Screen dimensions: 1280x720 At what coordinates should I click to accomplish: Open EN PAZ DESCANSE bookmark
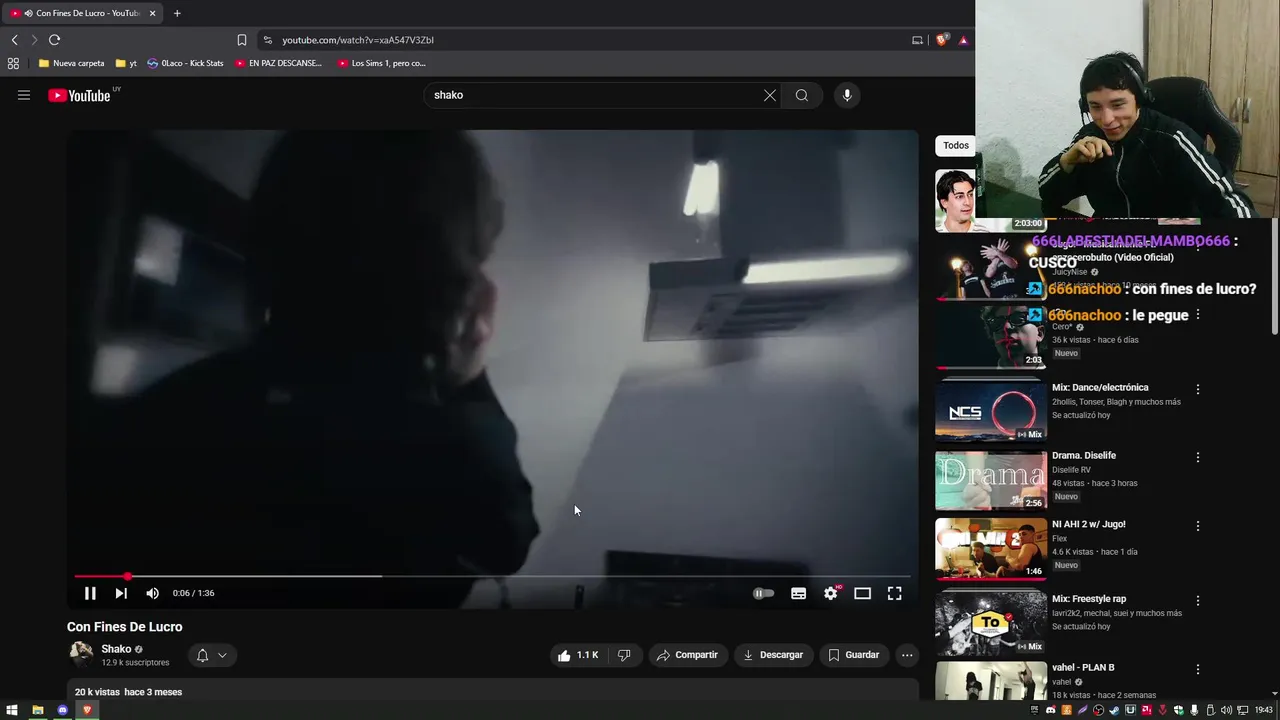[279, 63]
